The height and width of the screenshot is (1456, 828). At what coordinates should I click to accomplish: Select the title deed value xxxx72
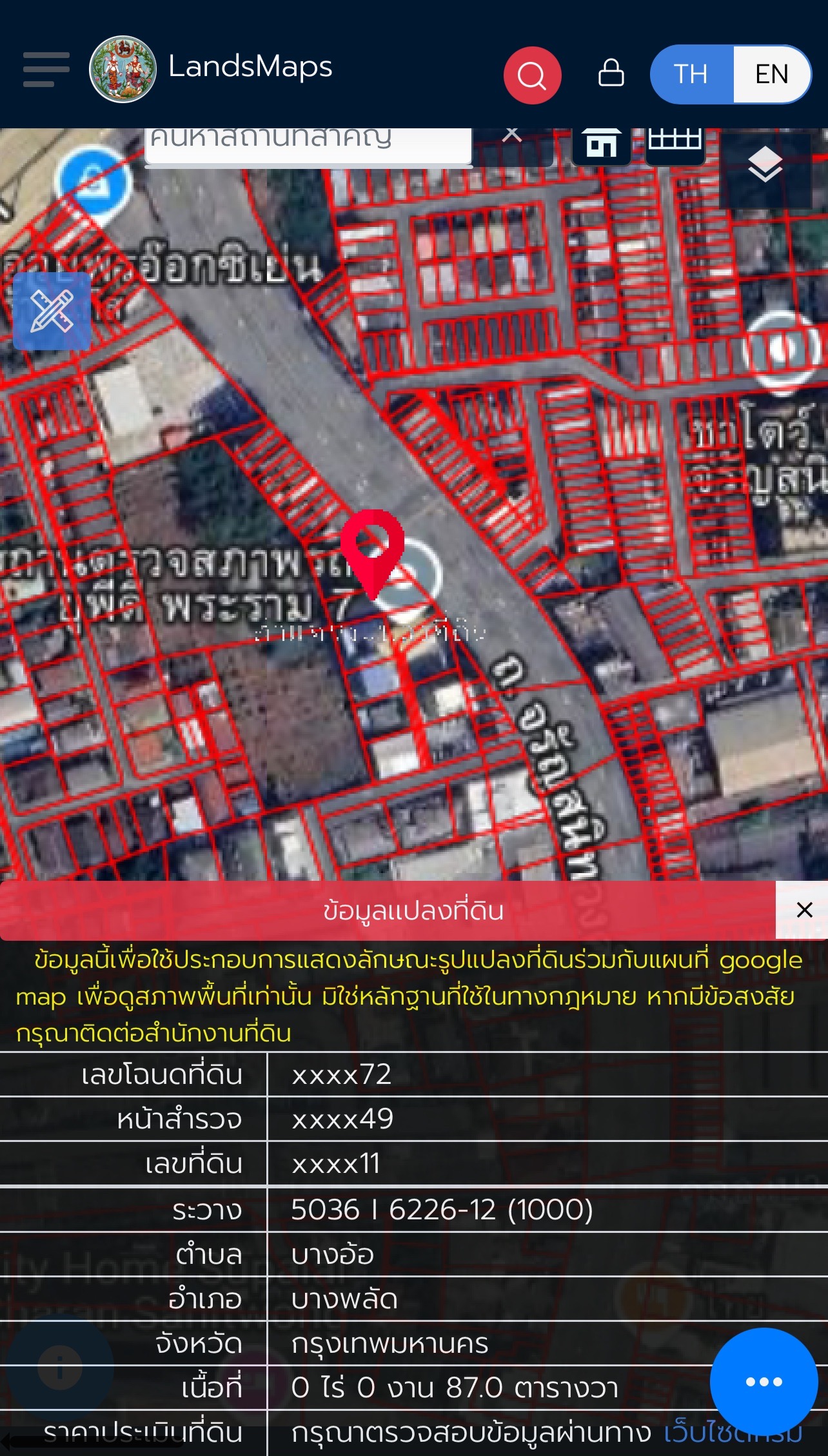(341, 1075)
